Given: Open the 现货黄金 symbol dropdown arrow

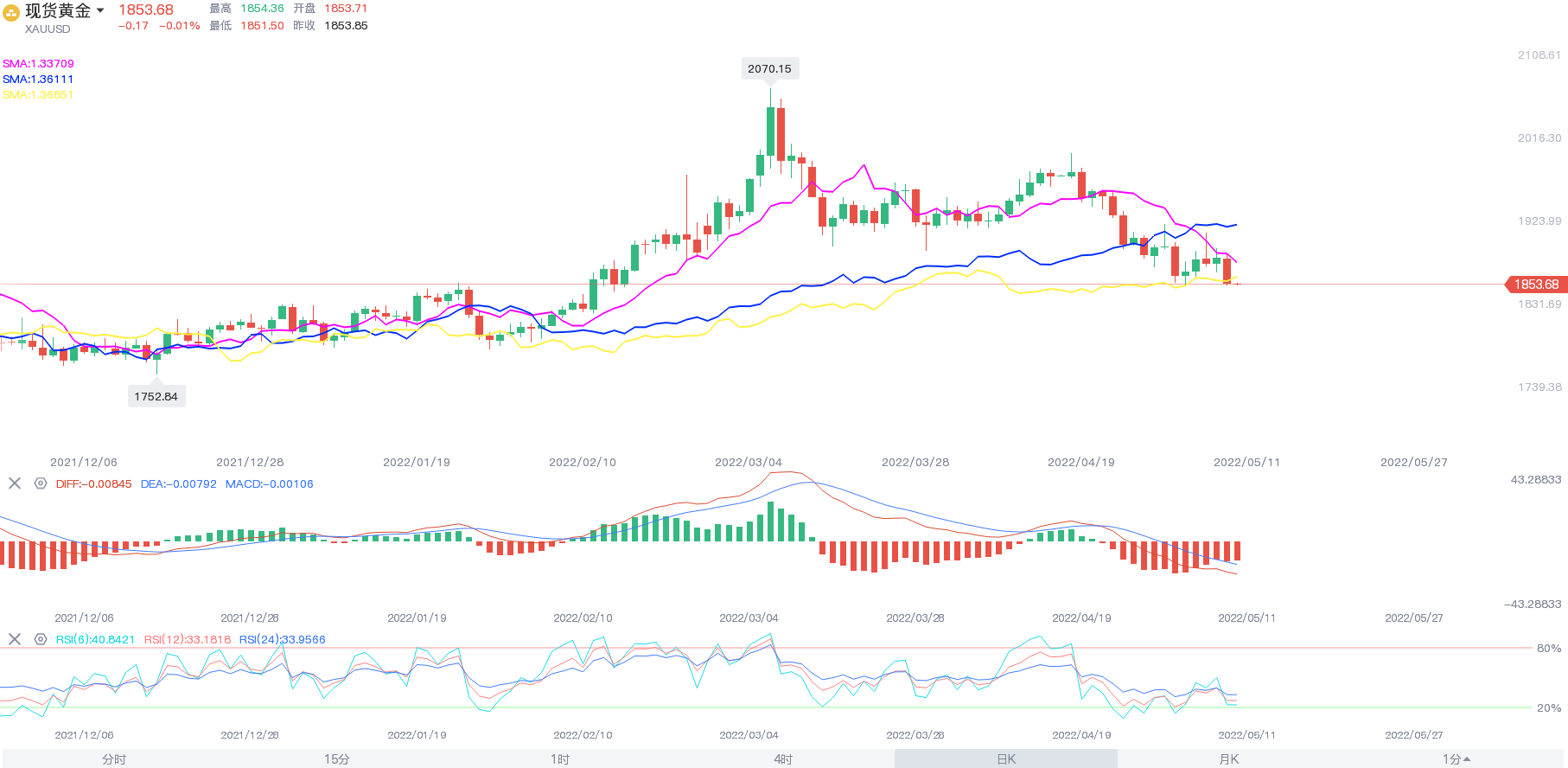Looking at the screenshot, I should tap(100, 10).
